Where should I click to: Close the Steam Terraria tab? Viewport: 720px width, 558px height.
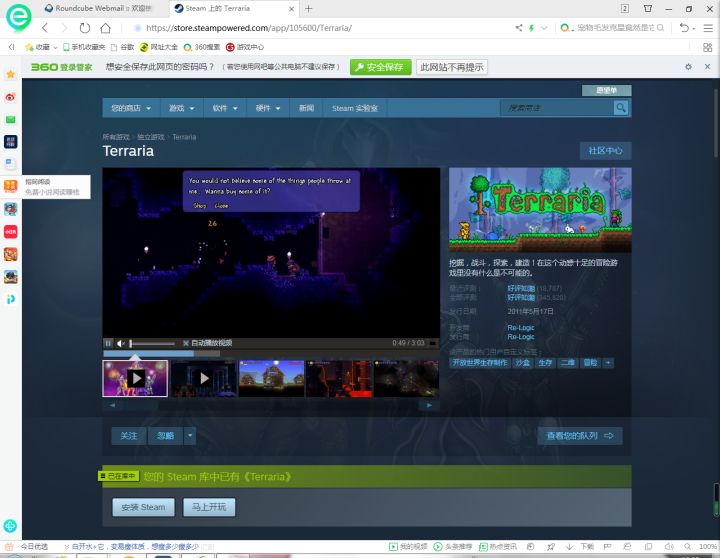292,9
